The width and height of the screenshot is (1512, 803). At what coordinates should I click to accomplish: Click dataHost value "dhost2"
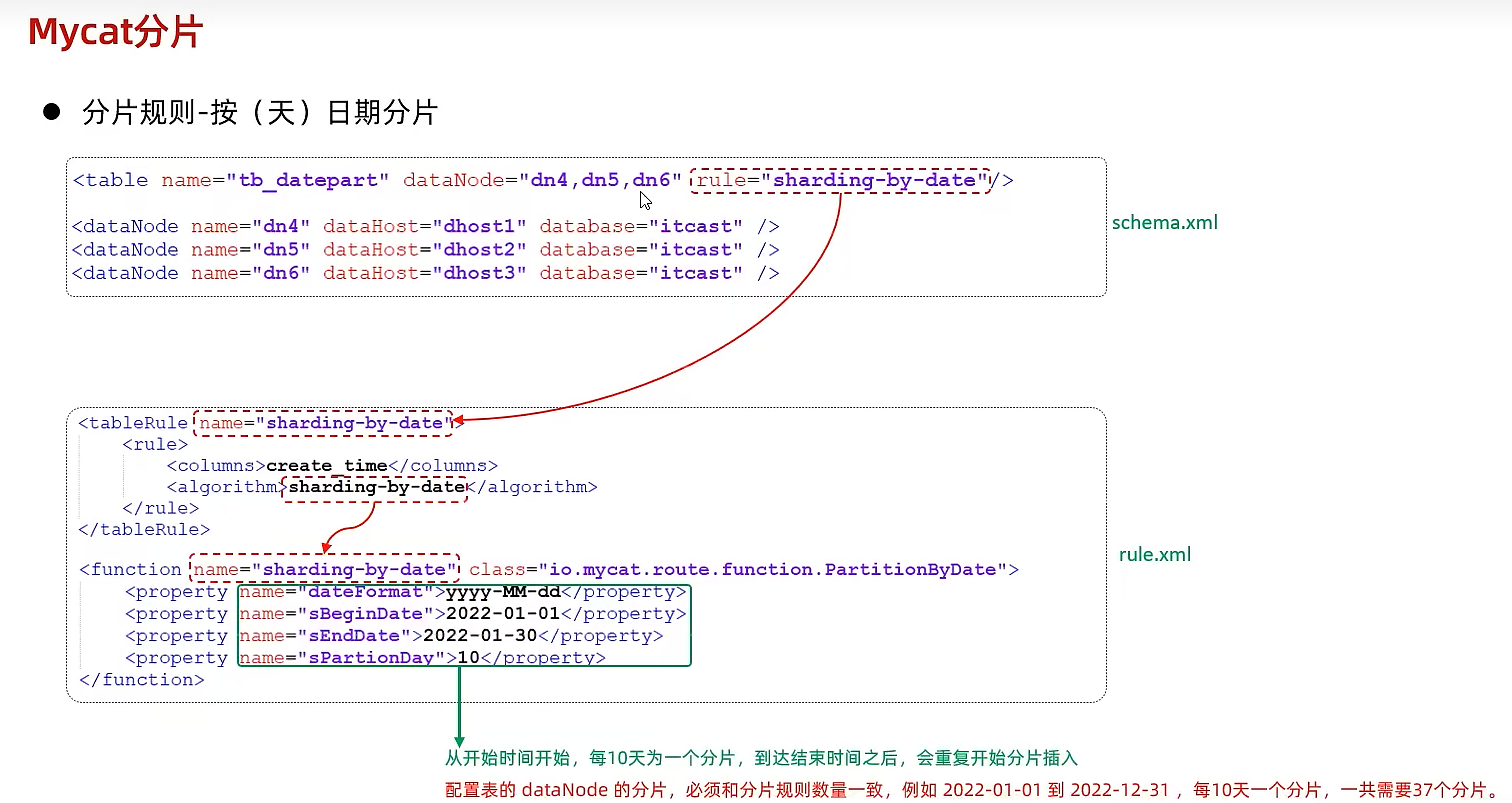[479, 250]
